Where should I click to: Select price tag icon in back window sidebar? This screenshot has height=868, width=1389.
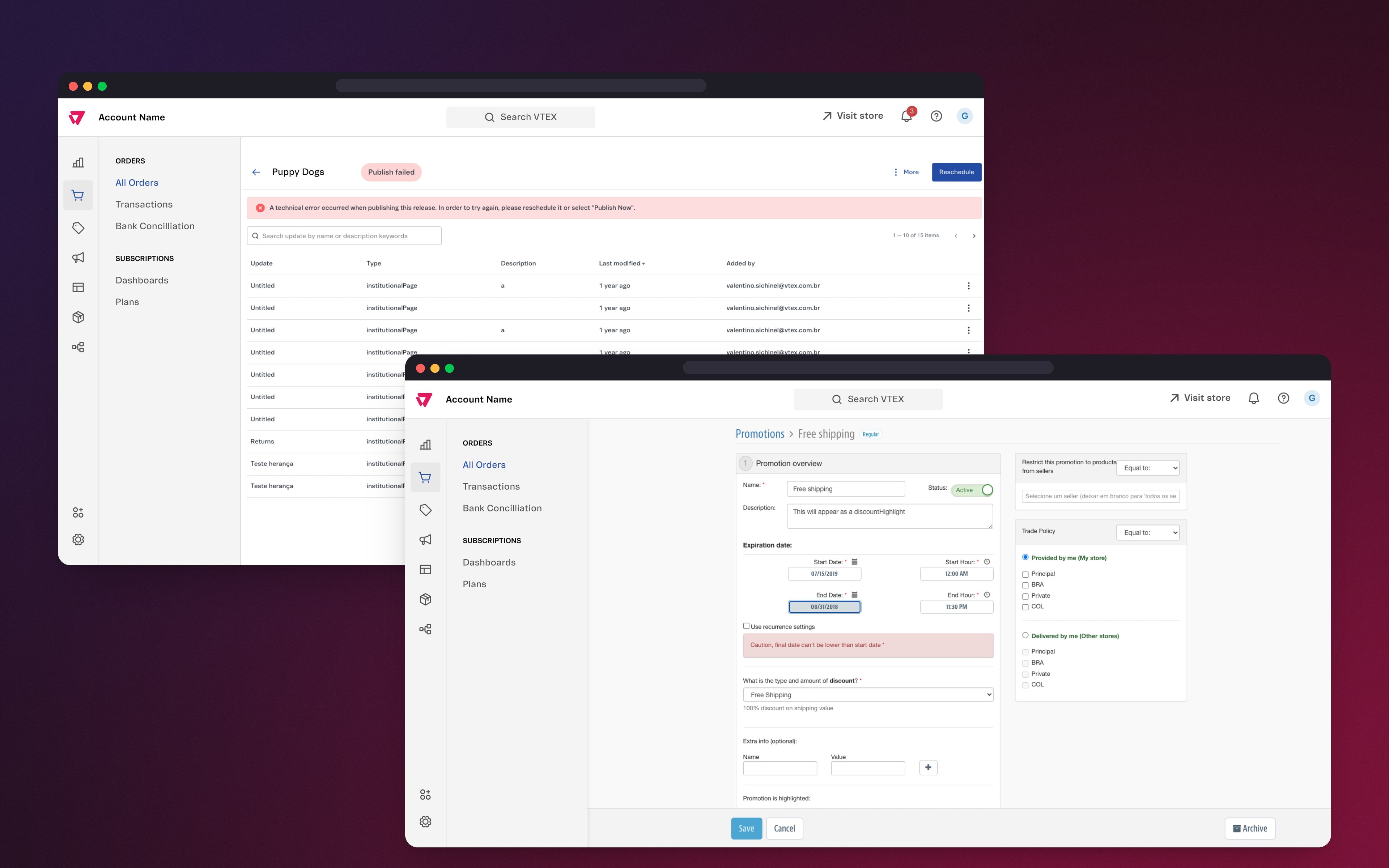[x=78, y=228]
